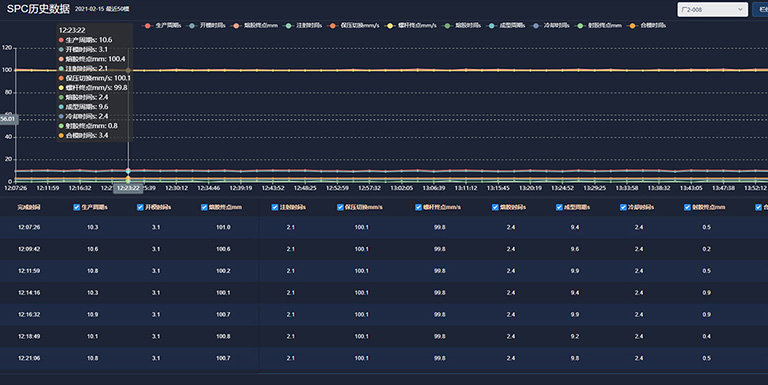
Task: Click the 13:02:05 label on the time axis
Action: coord(401,188)
